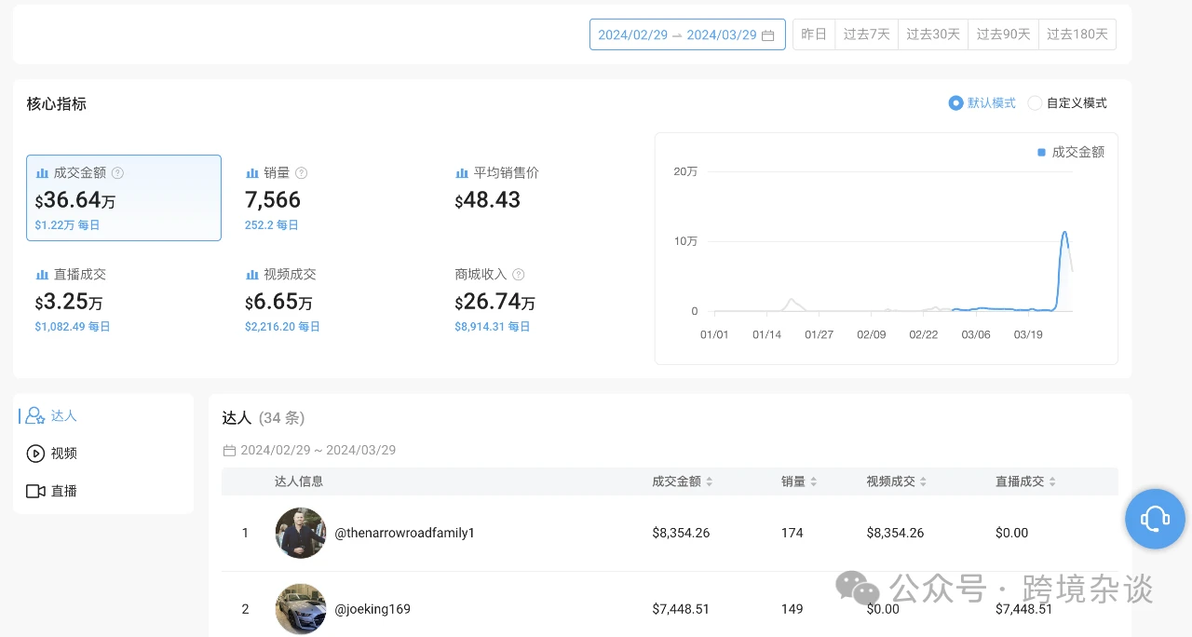Viewport: 1192px width, 637px height.
Task: Click the $8,354.26 成交金额 cell
Action: (680, 533)
